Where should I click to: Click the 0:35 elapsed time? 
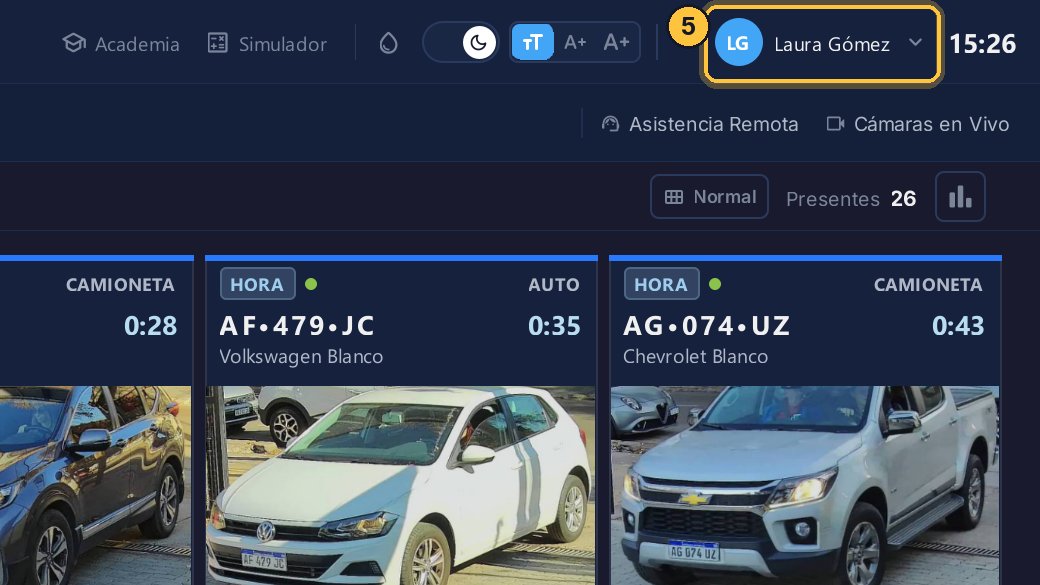click(554, 326)
